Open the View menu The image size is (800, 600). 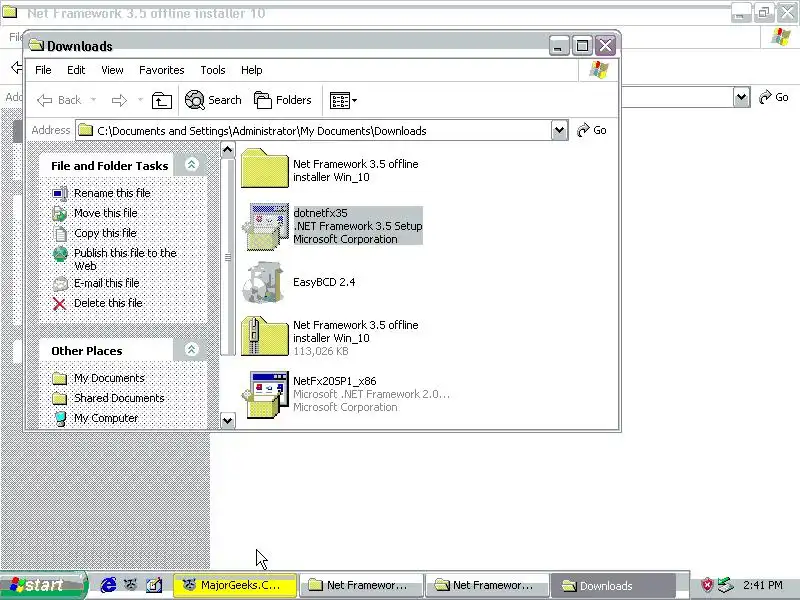click(112, 70)
